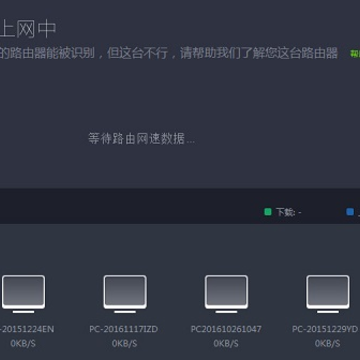
Task: Click the router not recognized description sentence
Action: (x=169, y=53)
